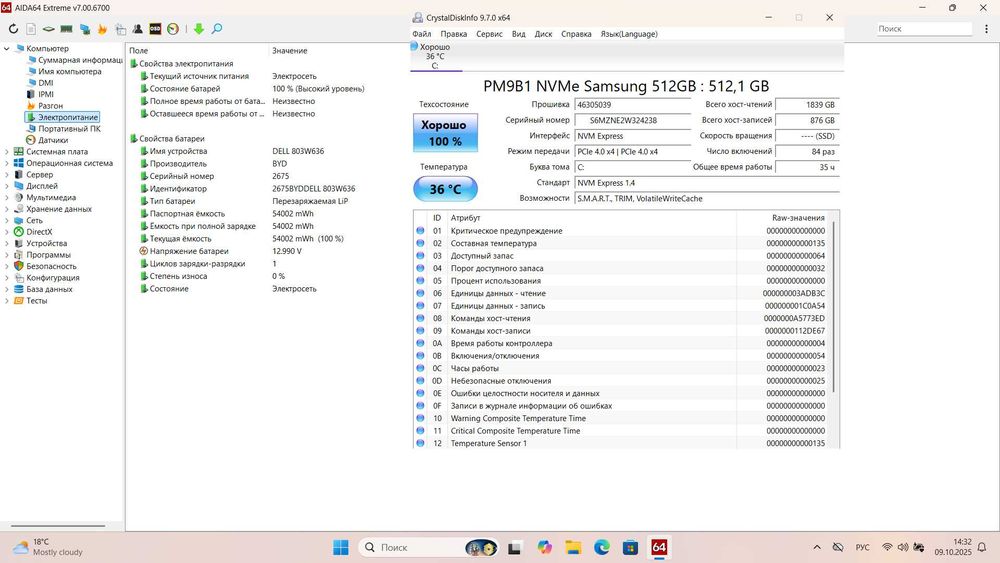Open Microsoft Edge from the taskbar
The image size is (1000, 563).
click(602, 547)
